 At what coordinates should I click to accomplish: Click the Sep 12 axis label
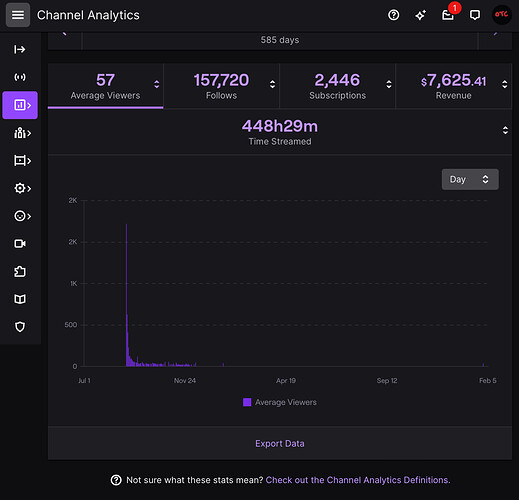click(x=387, y=380)
